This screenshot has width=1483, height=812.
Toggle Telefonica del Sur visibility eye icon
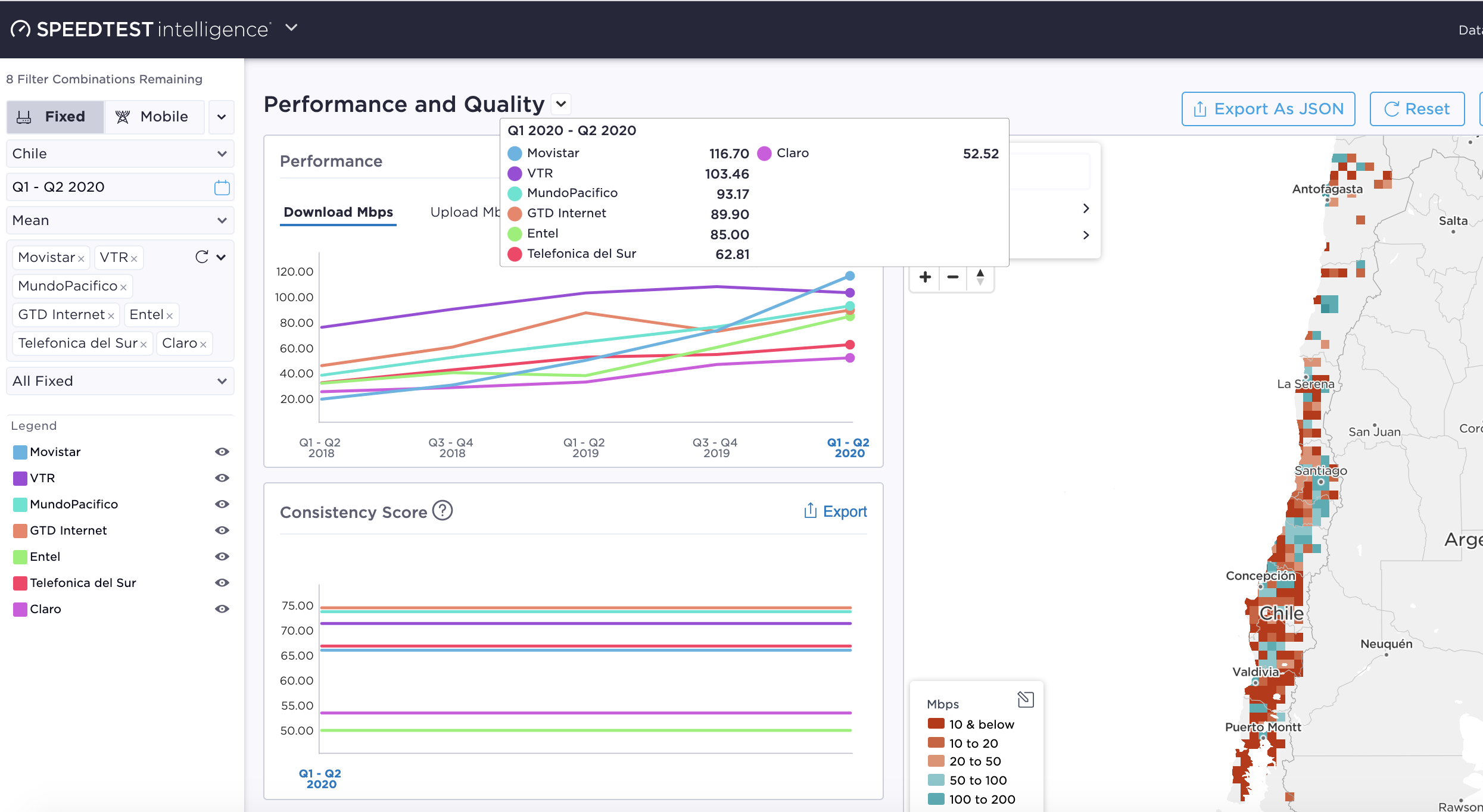pyautogui.click(x=222, y=583)
